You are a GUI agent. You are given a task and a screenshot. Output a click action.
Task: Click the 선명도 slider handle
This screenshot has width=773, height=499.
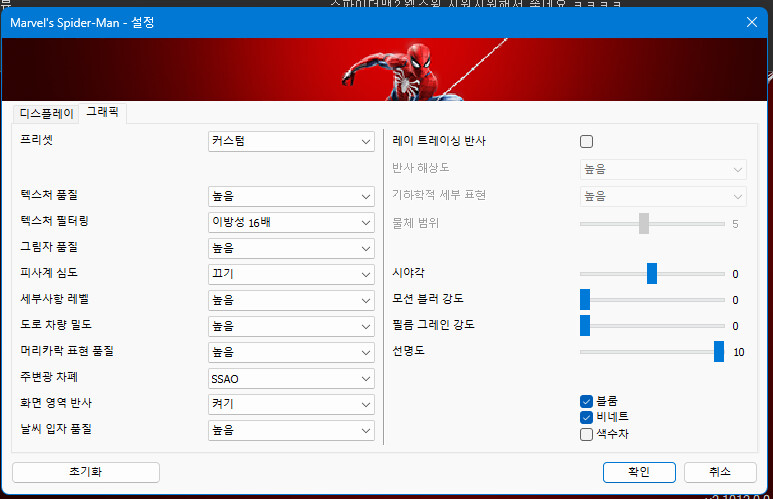(719, 352)
